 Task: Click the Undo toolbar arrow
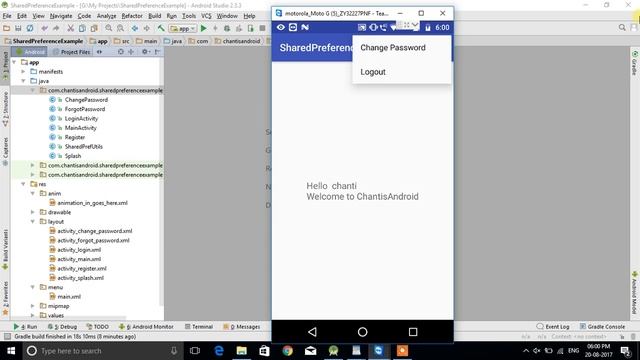(44, 28)
